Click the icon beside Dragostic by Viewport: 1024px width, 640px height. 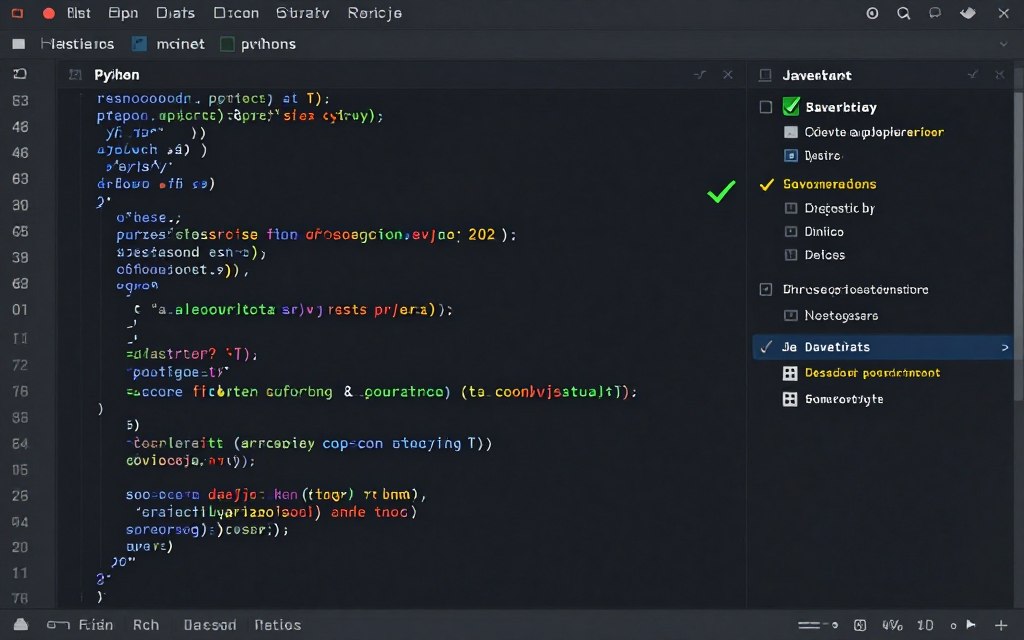click(791, 208)
